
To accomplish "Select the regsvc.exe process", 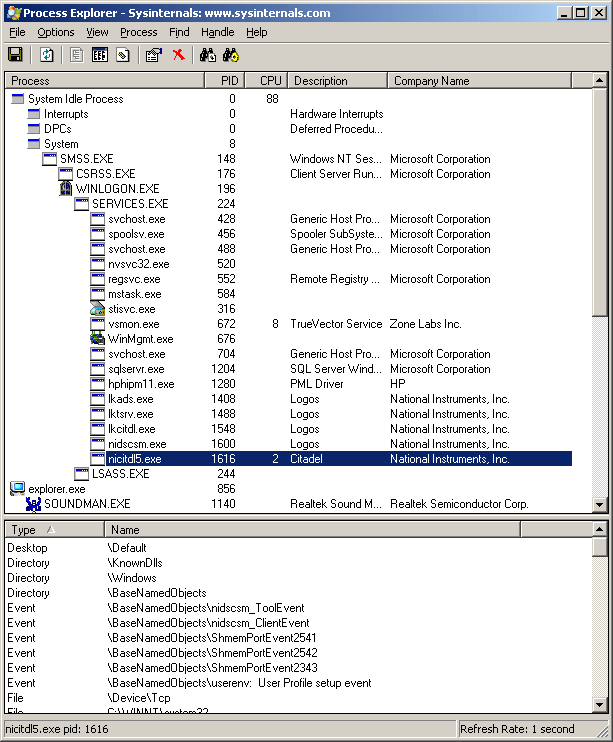I will click(x=134, y=279).
